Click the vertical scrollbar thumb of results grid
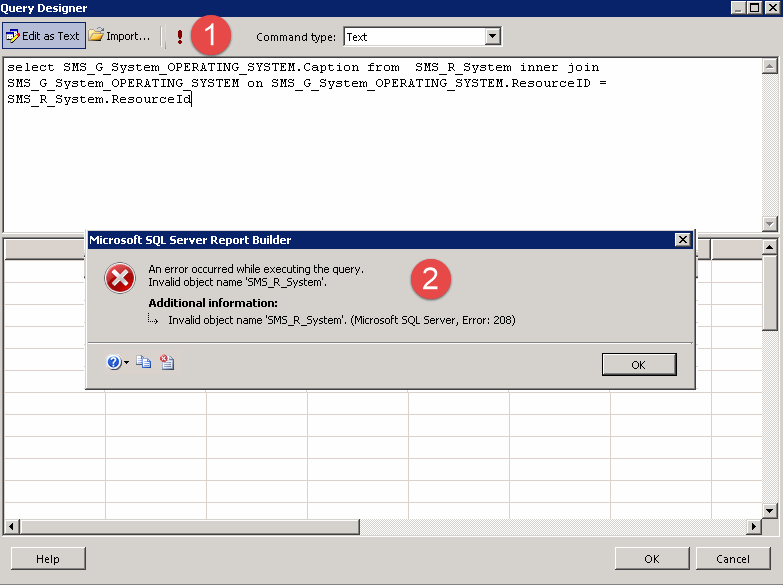The width and height of the screenshot is (783, 585). (x=770, y=292)
